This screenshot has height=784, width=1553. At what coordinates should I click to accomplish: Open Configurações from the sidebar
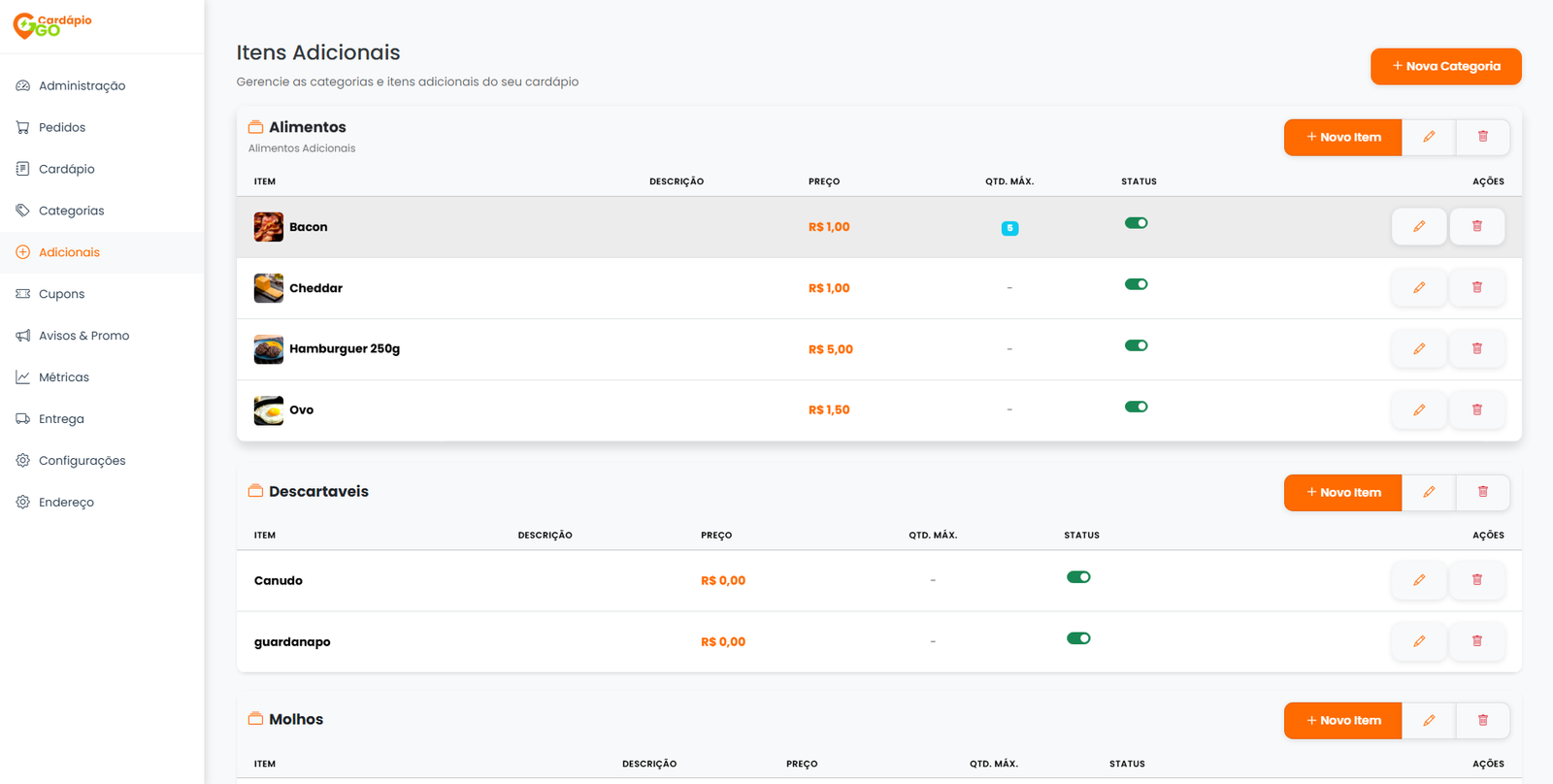82,461
